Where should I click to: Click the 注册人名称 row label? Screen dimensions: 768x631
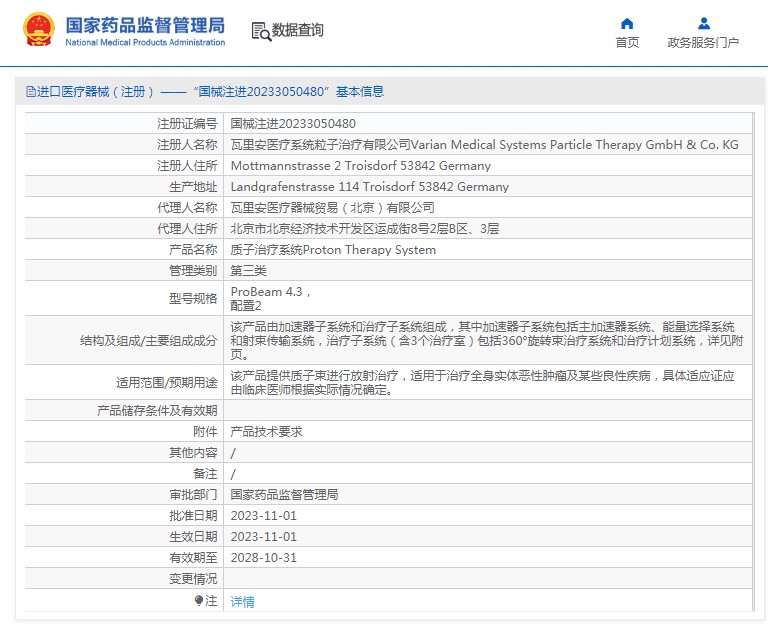point(187,145)
